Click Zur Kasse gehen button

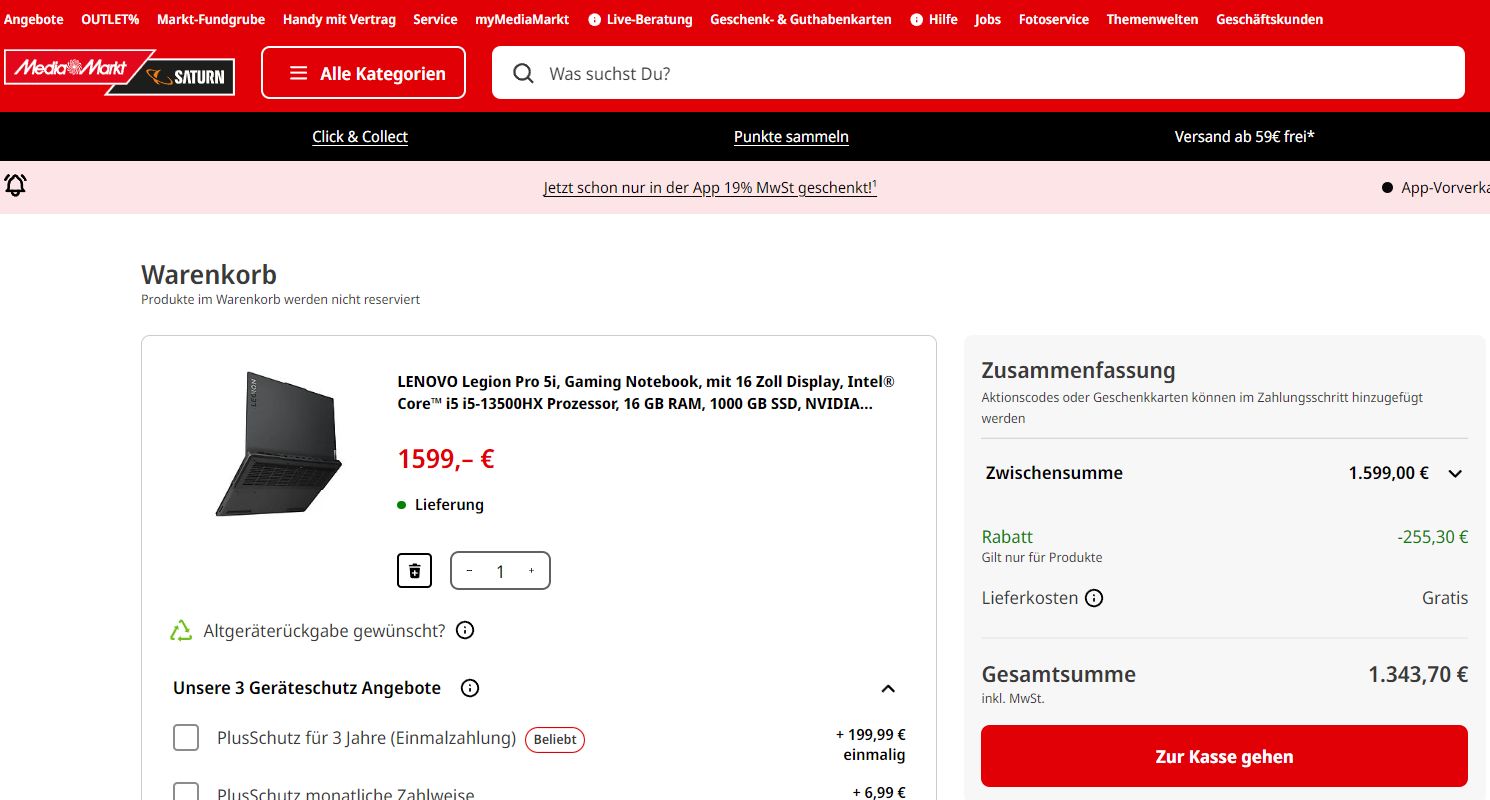[x=1224, y=756]
